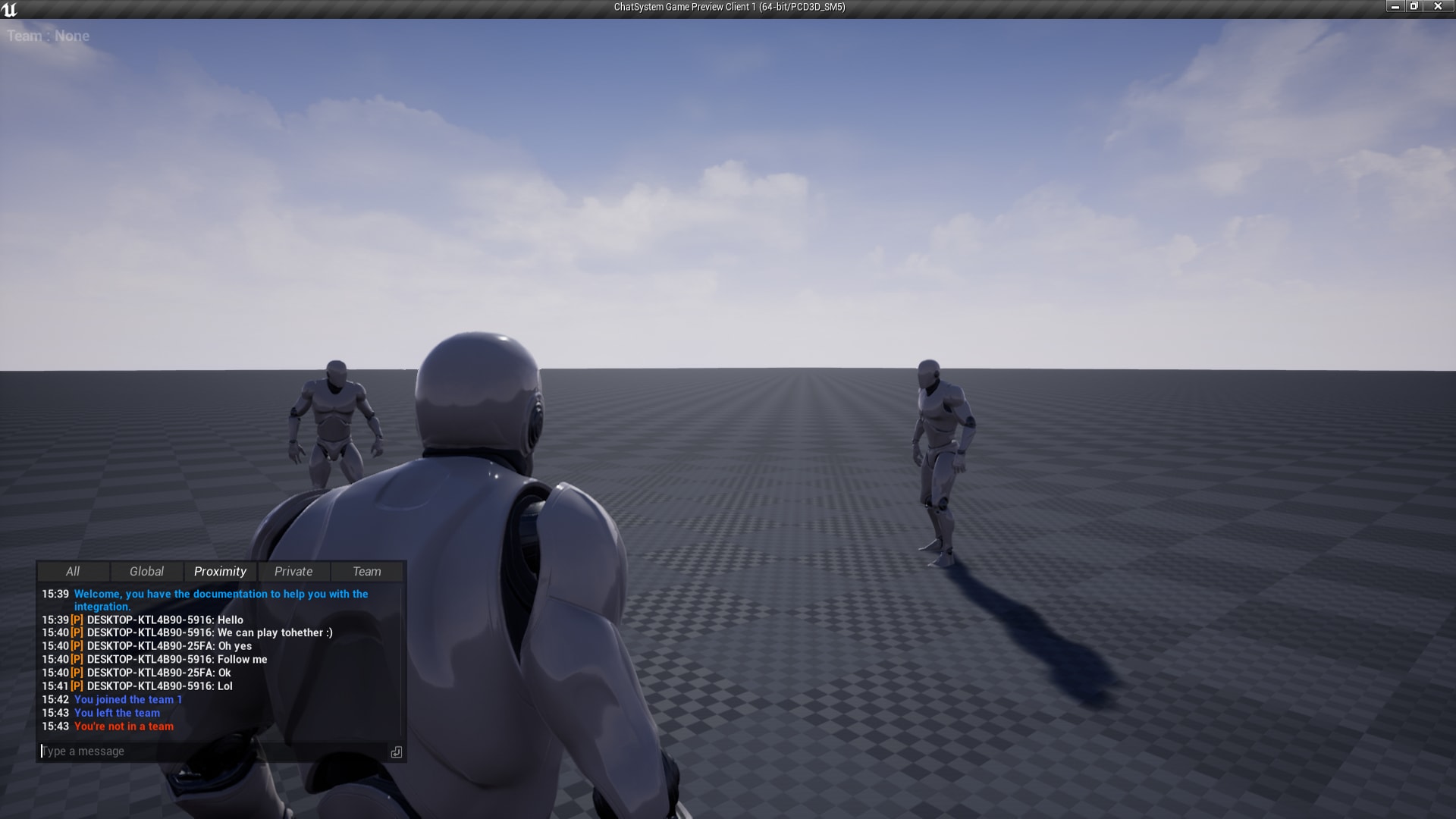Close the ChatSystem Game Preview window
This screenshot has height=819, width=1456.
tap(1438, 6)
